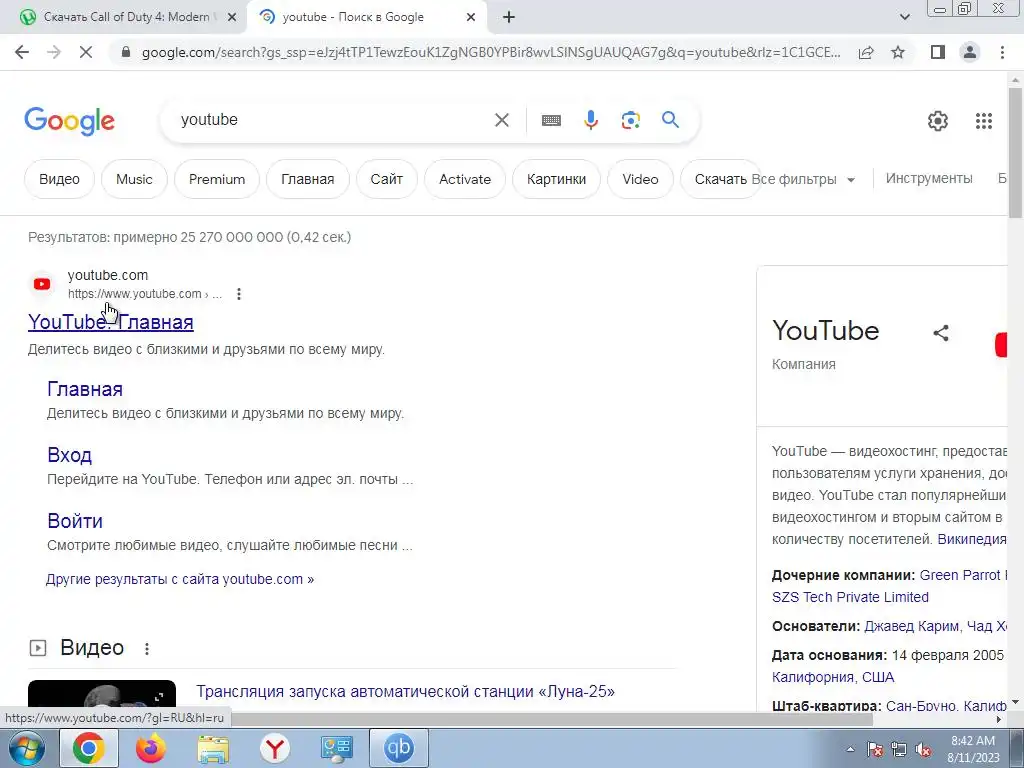Open the taskbar clock and date
Image resolution: width=1024 pixels, height=768 pixels.
point(973,749)
